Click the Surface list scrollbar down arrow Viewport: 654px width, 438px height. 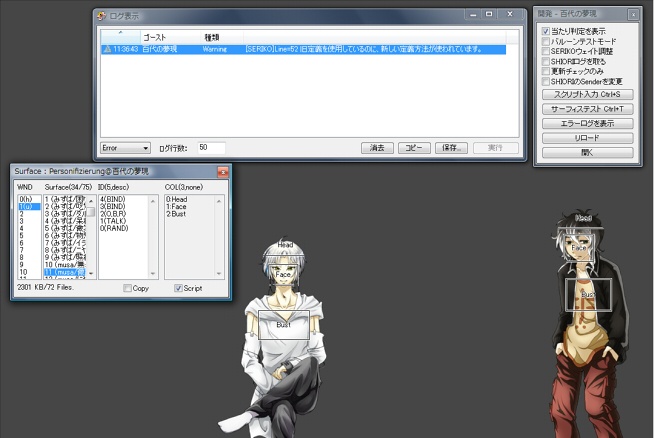pos(91,274)
